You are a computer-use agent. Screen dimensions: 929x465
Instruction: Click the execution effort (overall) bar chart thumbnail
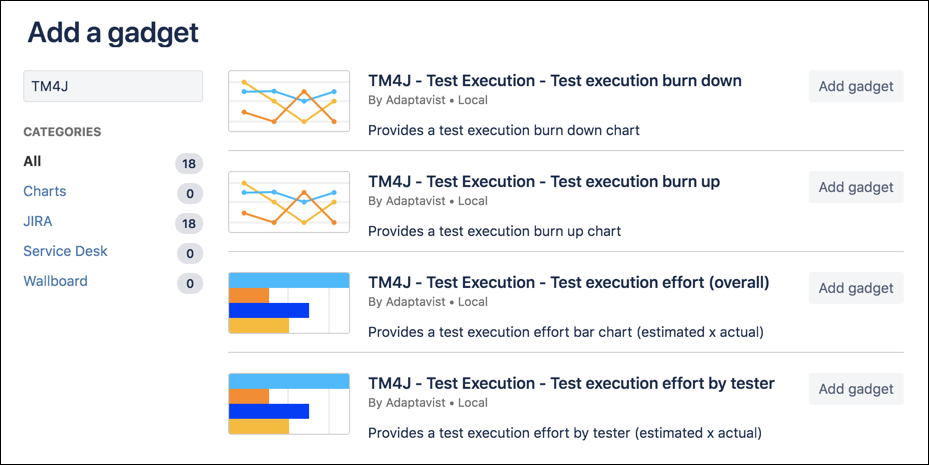point(289,303)
